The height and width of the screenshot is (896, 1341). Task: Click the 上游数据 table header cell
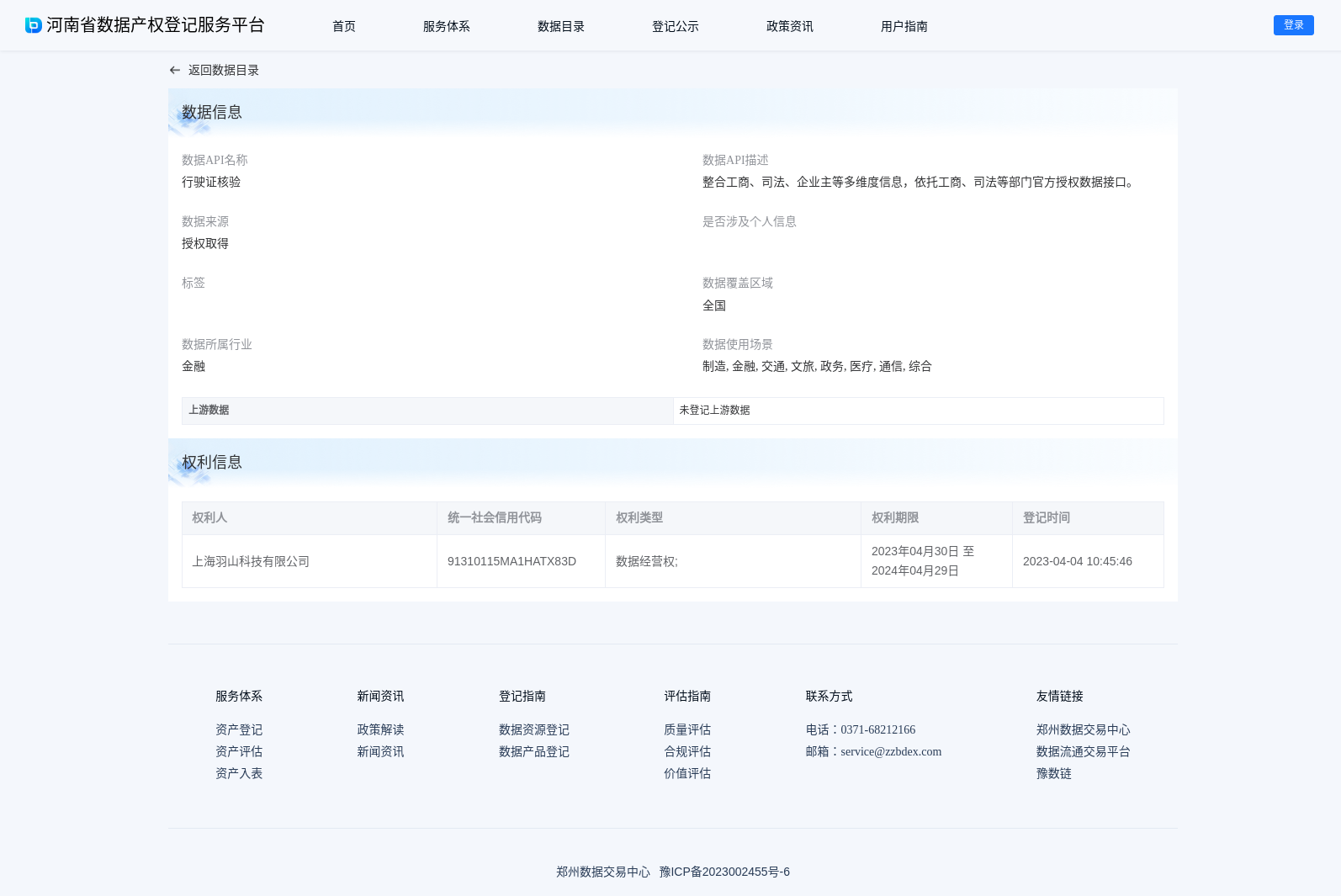[x=427, y=411]
